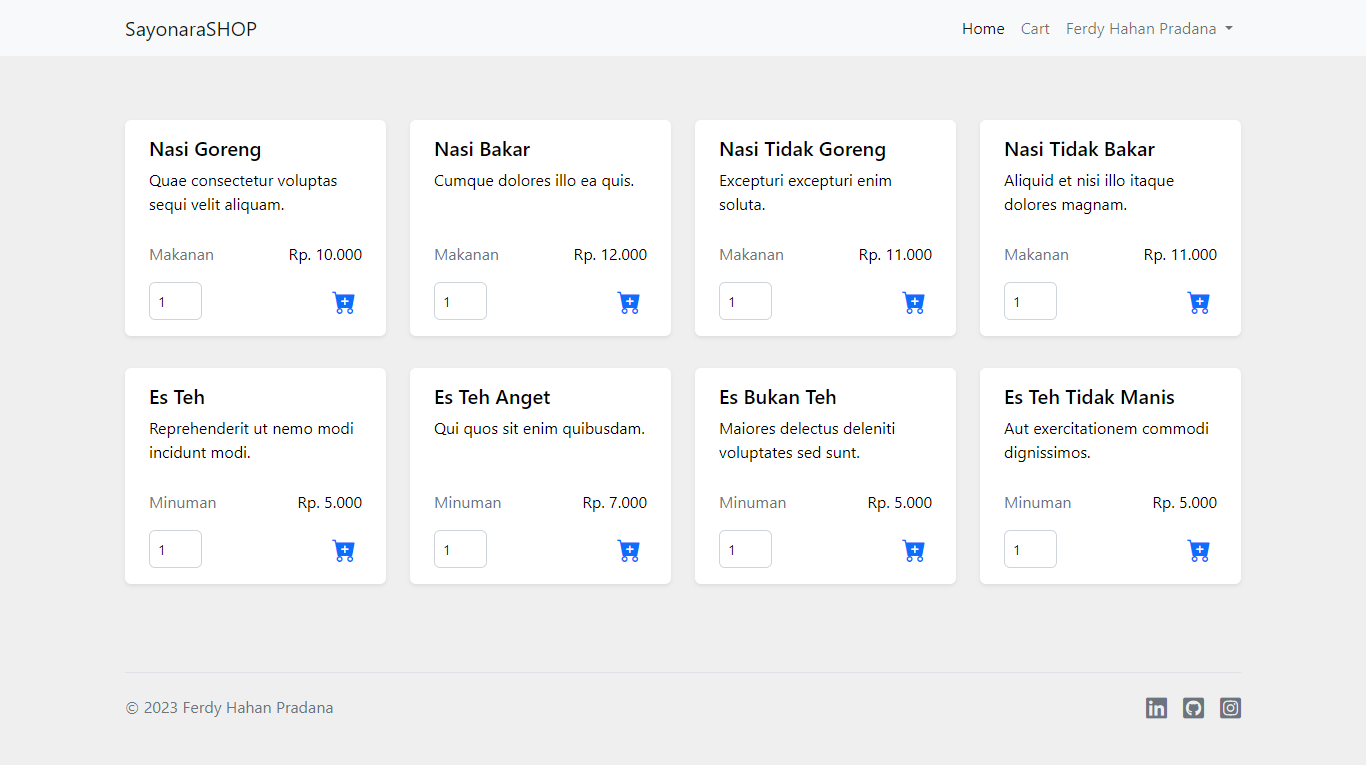Open the Cart page from the navbar

click(x=1035, y=28)
